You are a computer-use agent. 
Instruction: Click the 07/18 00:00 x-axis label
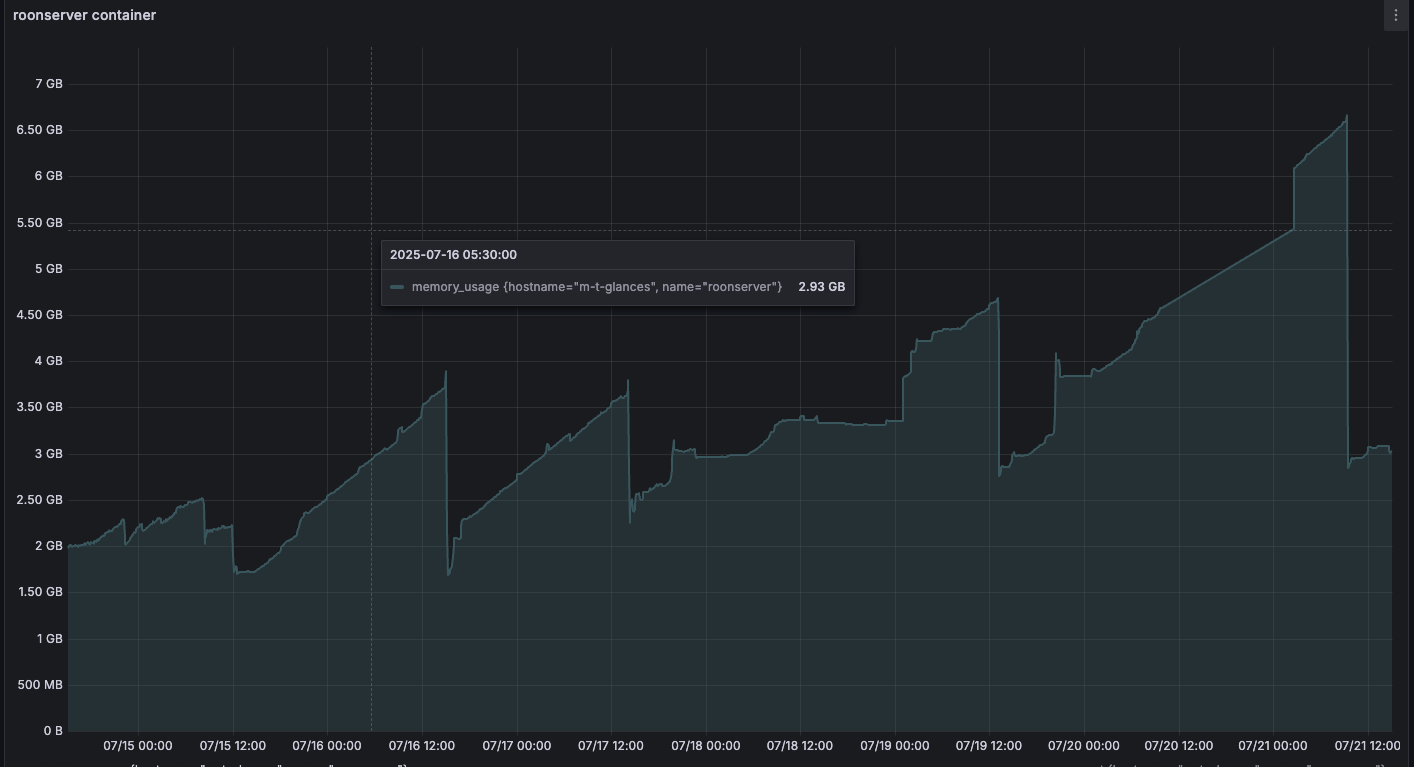tap(705, 745)
